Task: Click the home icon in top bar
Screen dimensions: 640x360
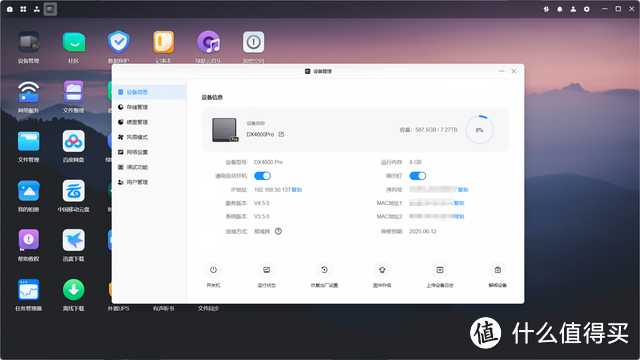Action: pos(10,9)
